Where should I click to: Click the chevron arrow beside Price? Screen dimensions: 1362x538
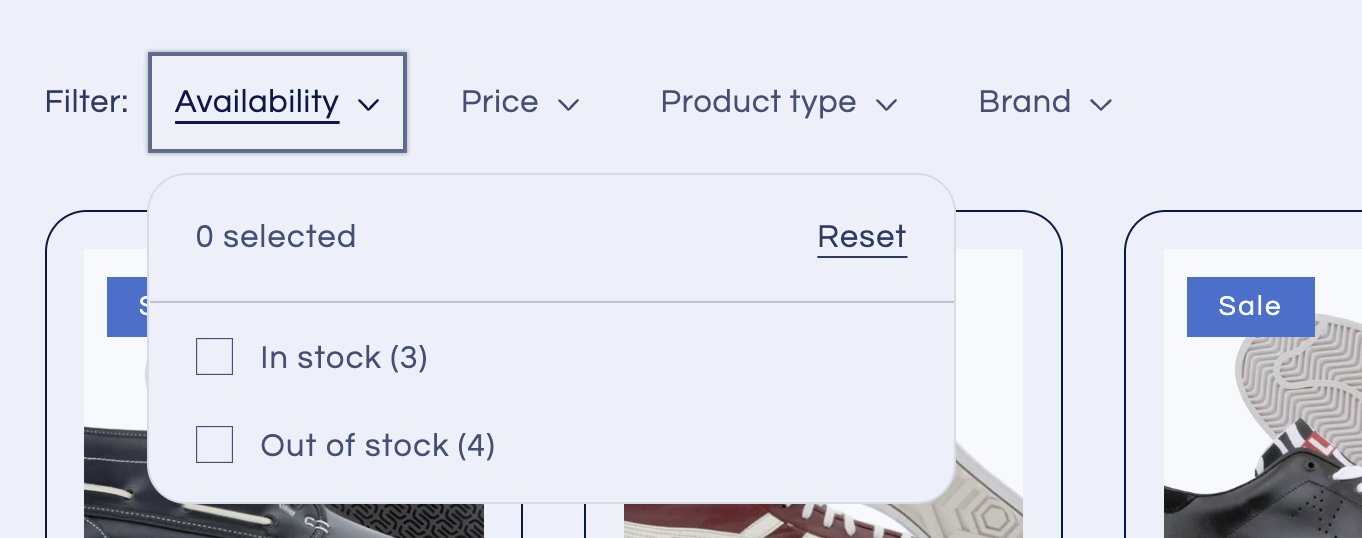569,104
